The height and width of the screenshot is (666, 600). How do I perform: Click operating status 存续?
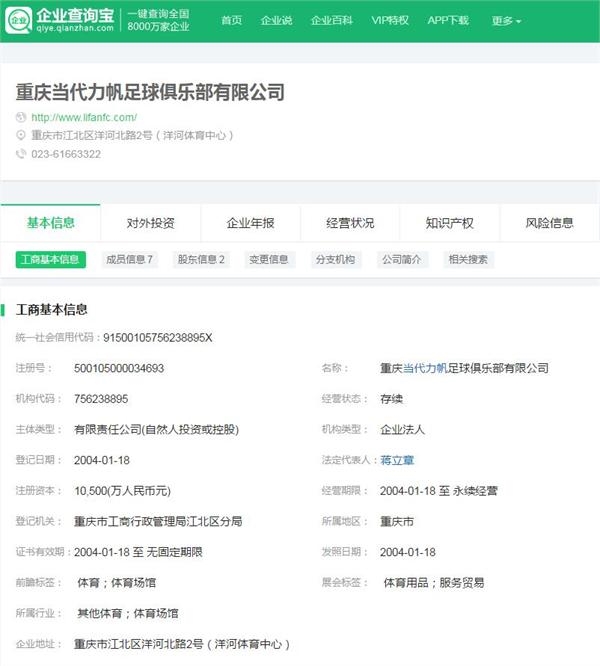(x=392, y=399)
